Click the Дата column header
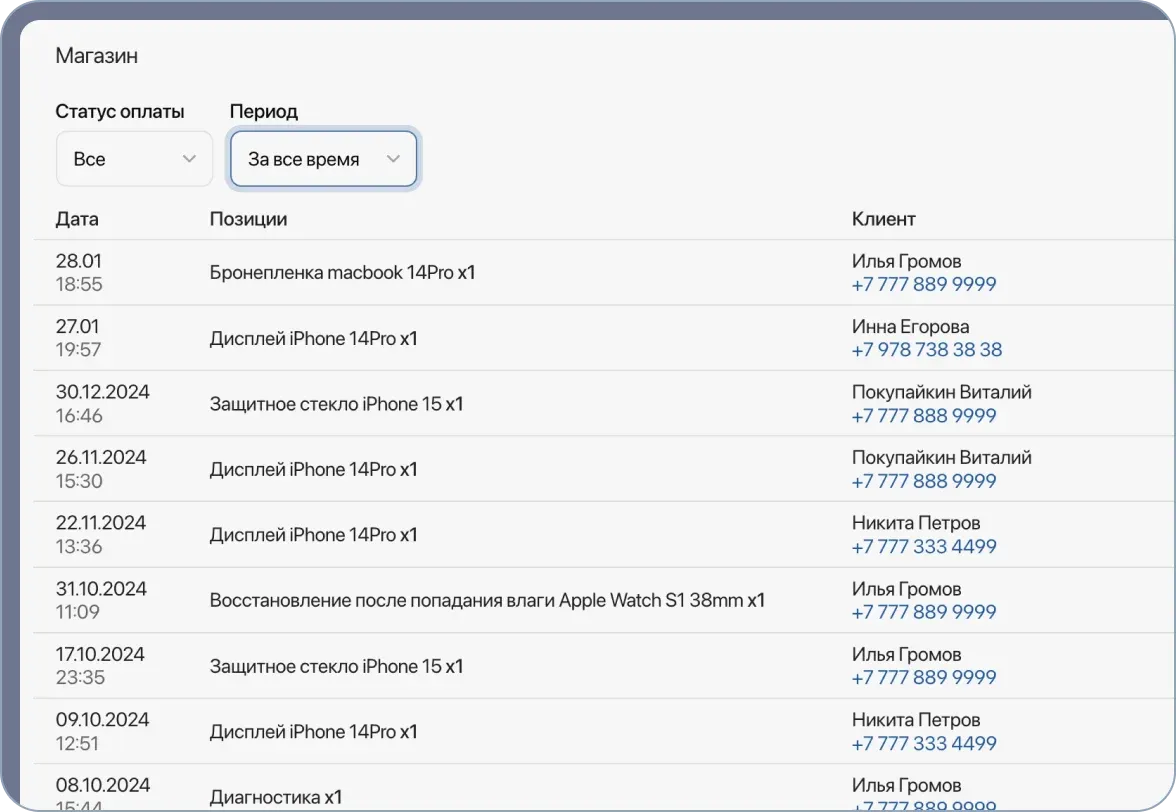The height and width of the screenshot is (812, 1176). click(77, 219)
